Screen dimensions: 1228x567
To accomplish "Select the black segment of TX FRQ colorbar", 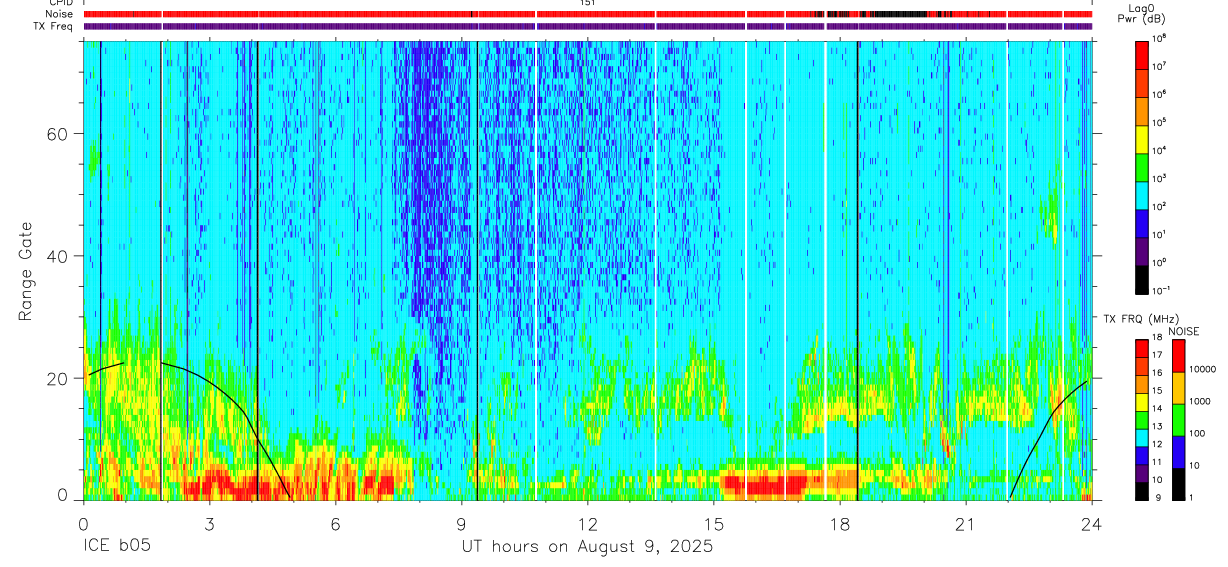I will click(1142, 490).
